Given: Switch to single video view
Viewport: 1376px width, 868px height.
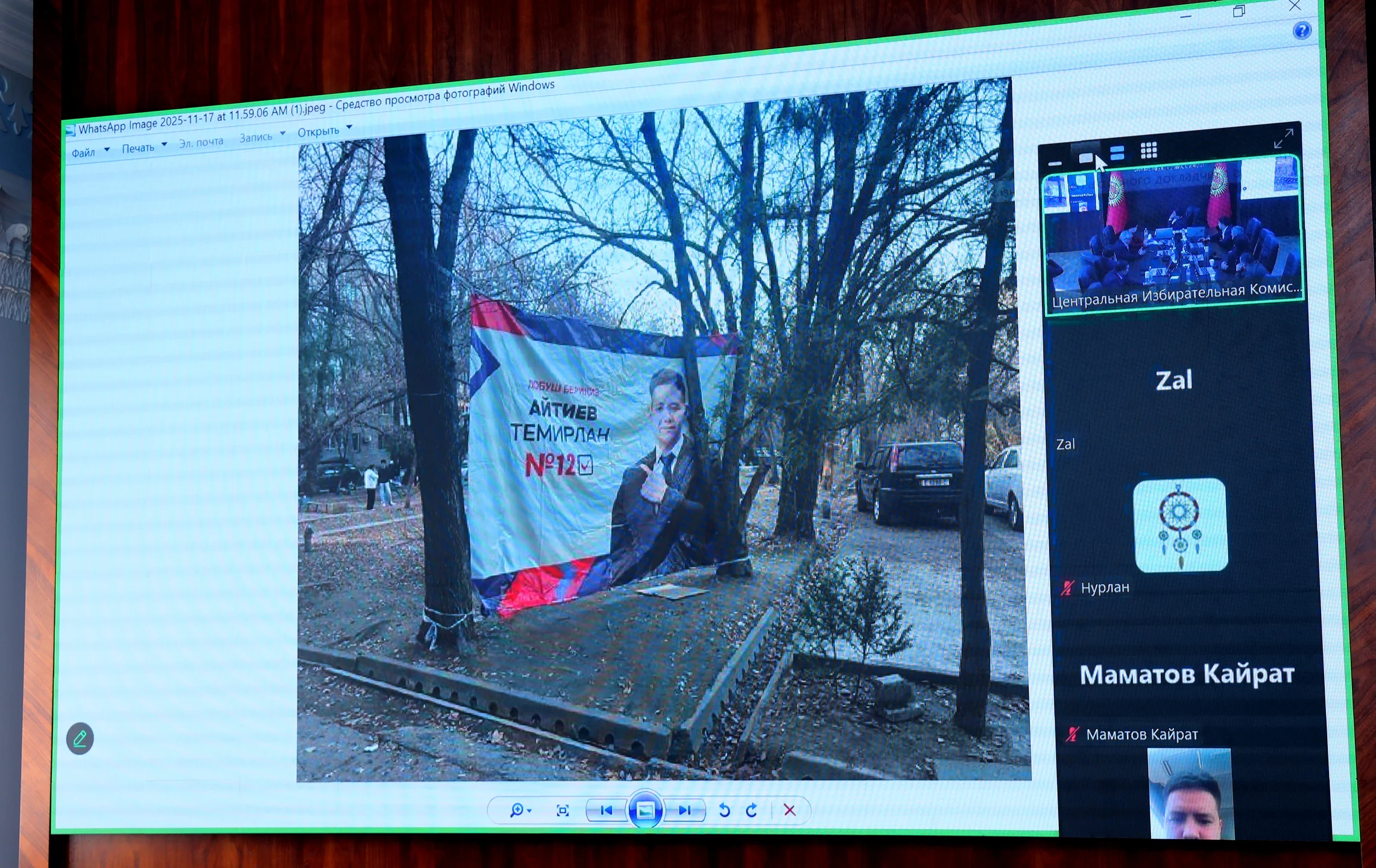Looking at the screenshot, I should [x=1085, y=157].
